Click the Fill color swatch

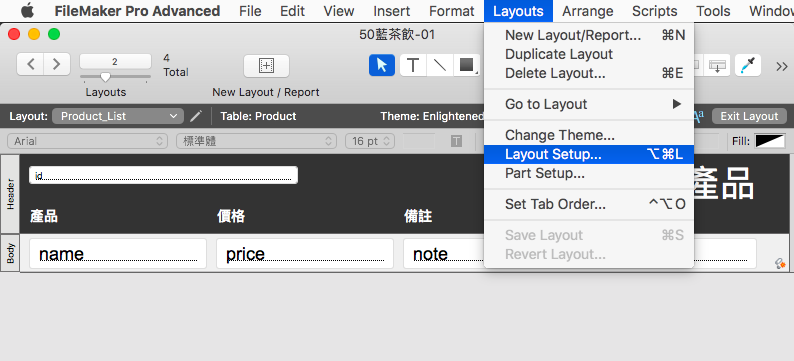770,141
